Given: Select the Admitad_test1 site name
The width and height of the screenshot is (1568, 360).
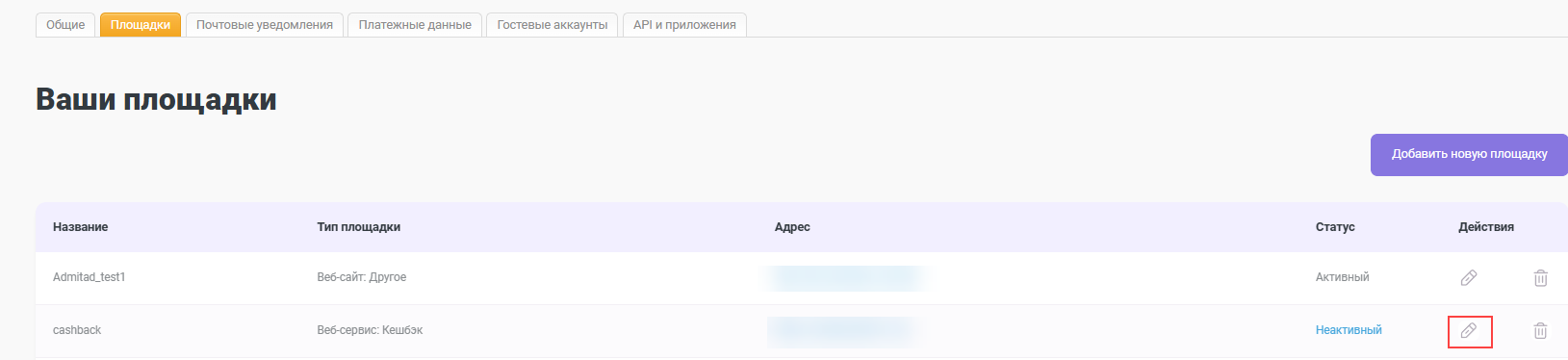Looking at the screenshot, I should point(90,277).
